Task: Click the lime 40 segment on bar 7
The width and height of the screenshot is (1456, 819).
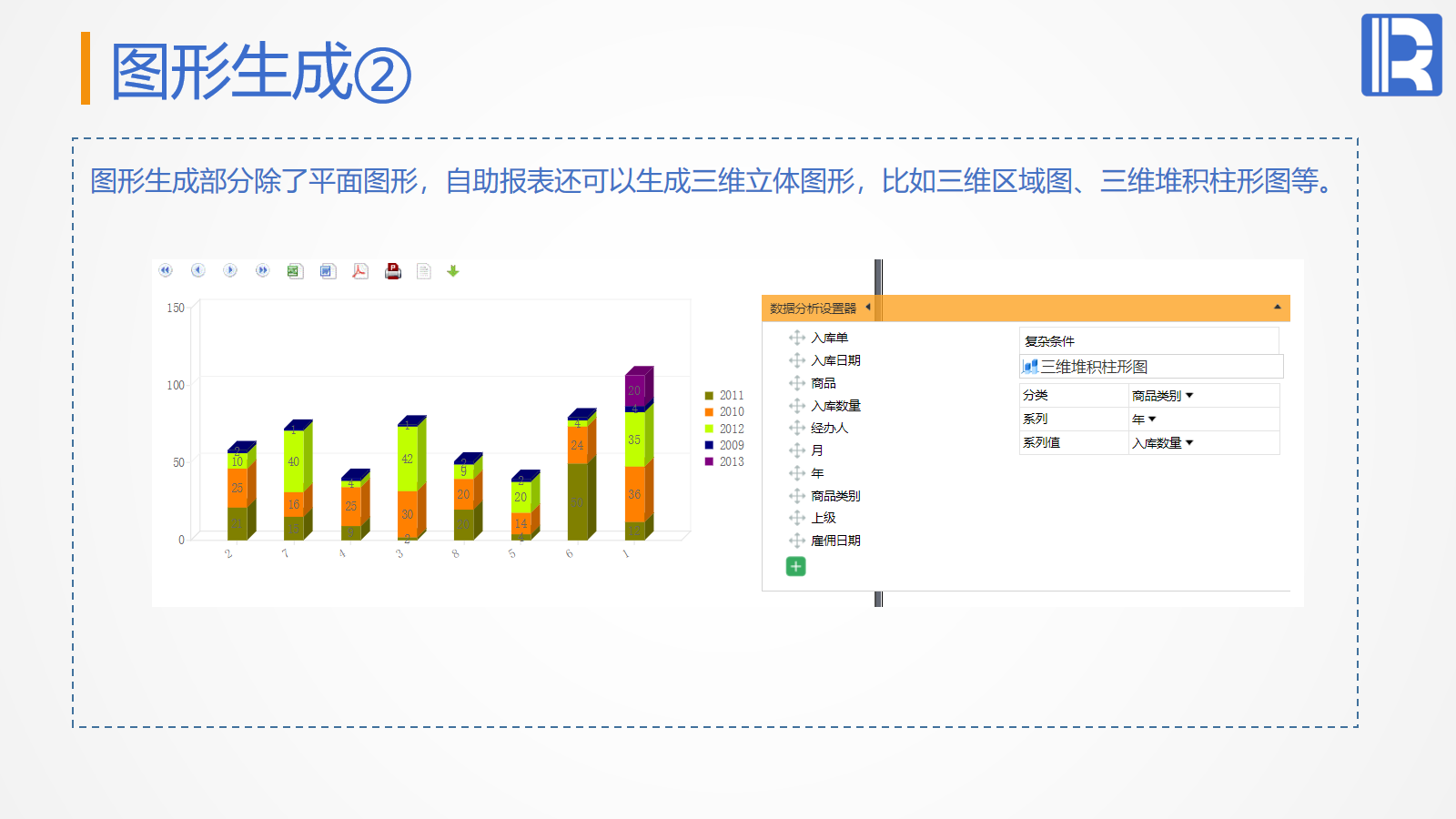Action: pos(293,462)
